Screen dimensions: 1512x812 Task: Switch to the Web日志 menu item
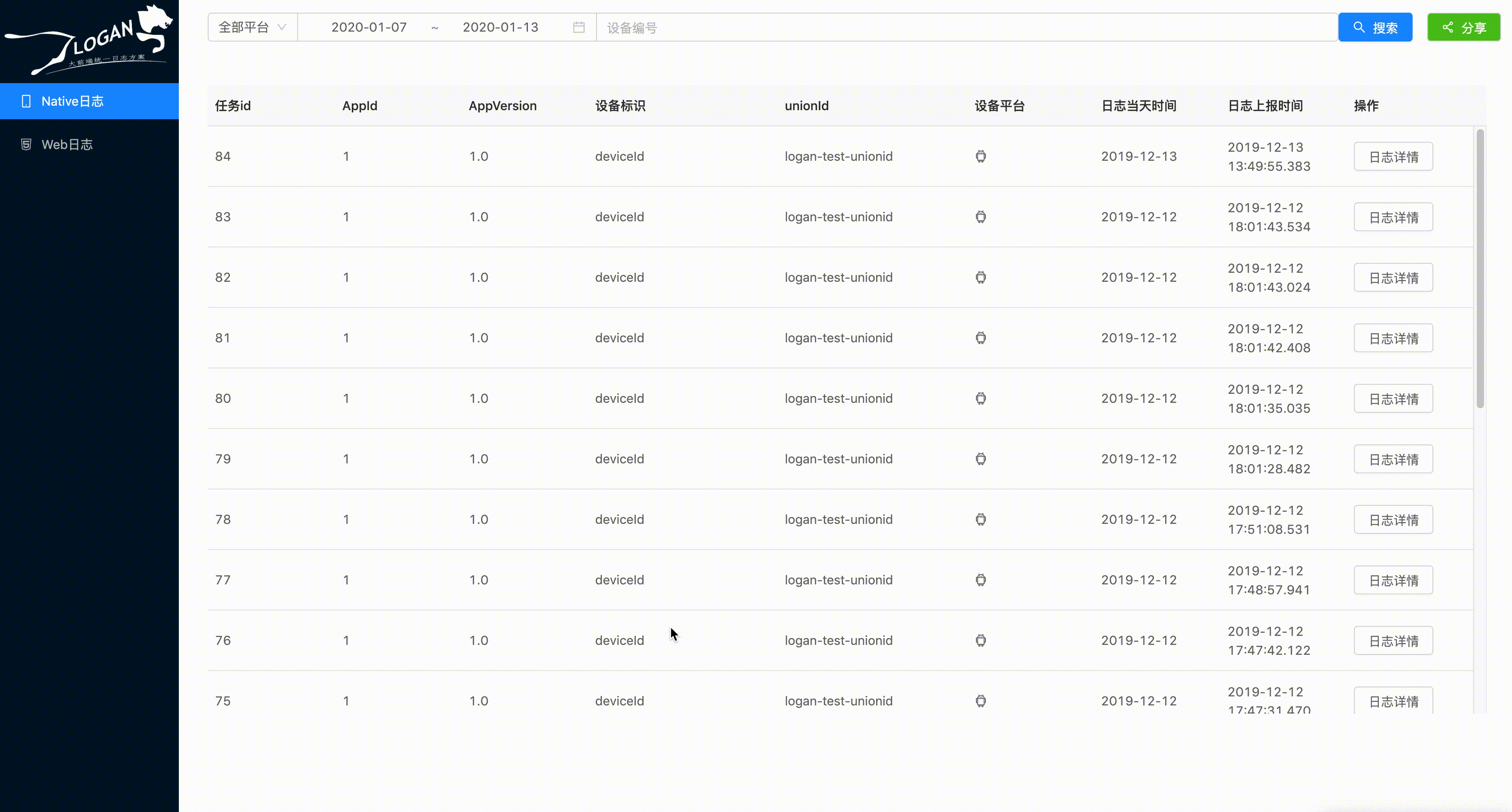(67, 145)
